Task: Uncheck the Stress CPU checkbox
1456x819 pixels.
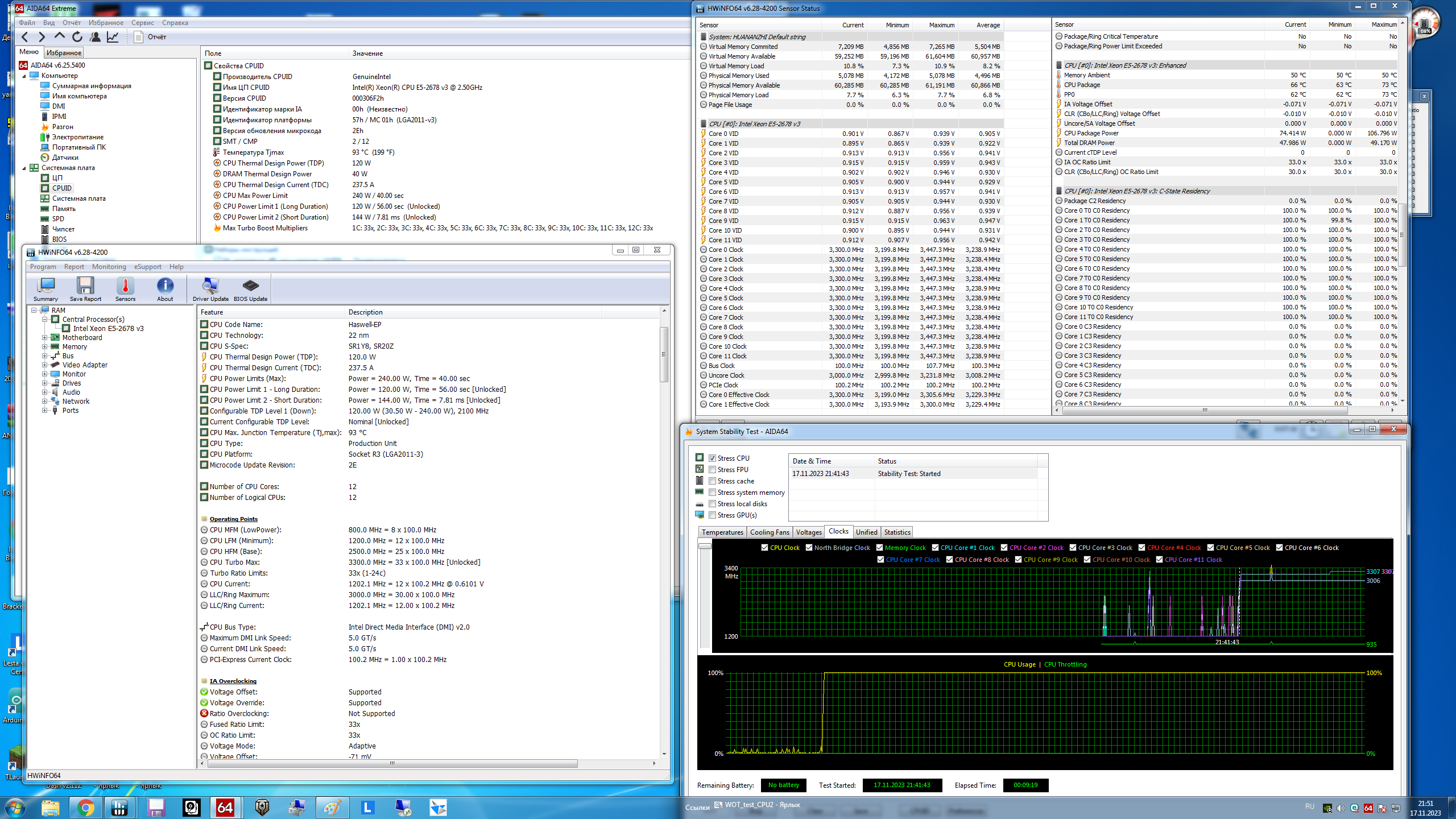Action: pos(712,458)
